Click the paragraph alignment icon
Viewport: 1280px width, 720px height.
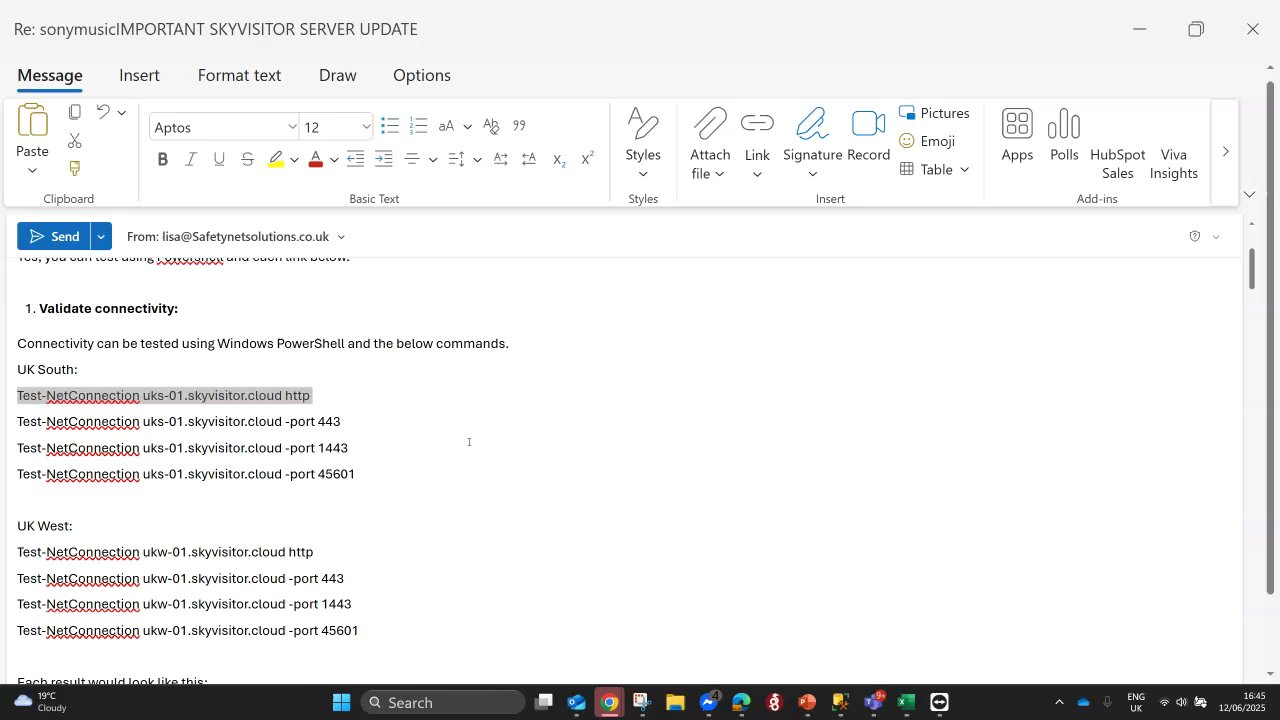point(412,159)
